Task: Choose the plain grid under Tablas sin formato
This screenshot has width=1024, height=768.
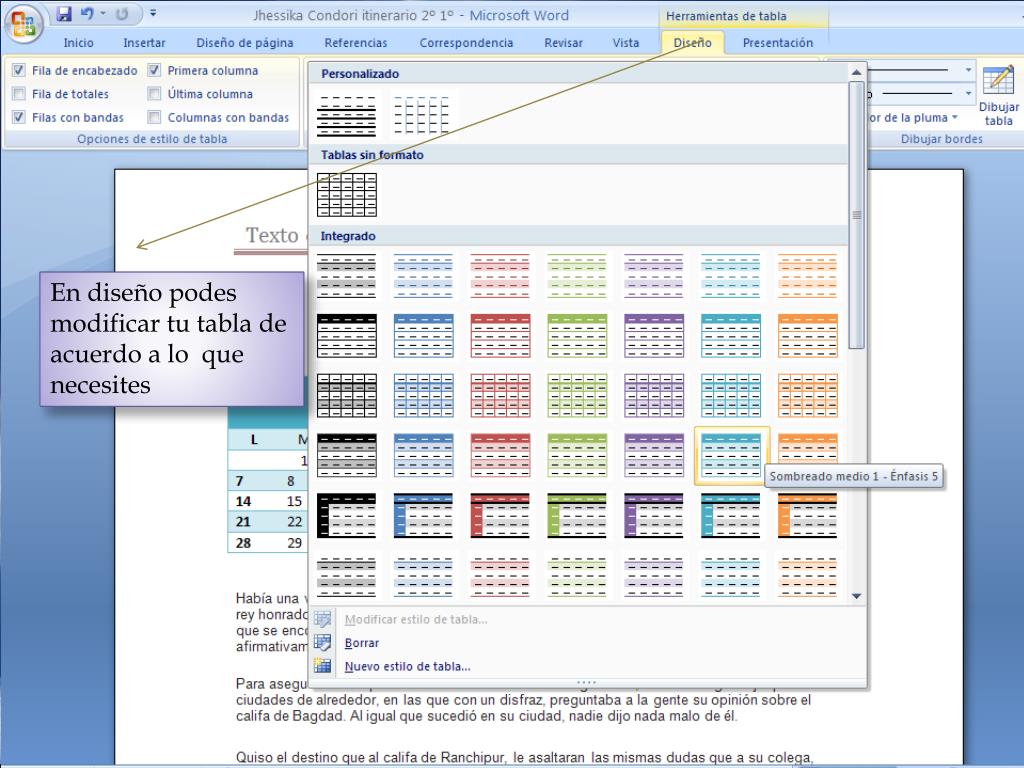Action: (x=347, y=195)
